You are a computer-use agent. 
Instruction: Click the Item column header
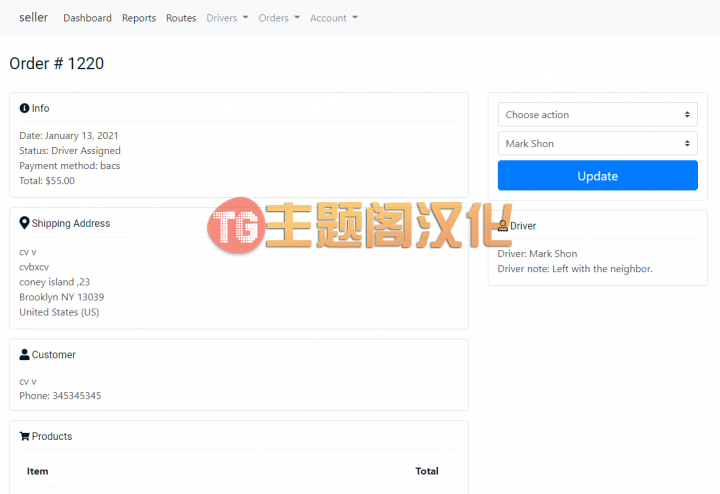point(37,471)
